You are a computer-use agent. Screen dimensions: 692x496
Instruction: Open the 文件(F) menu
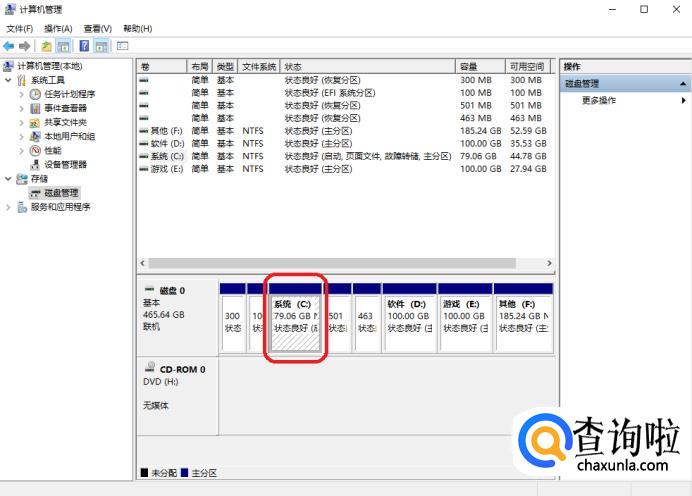(19, 29)
